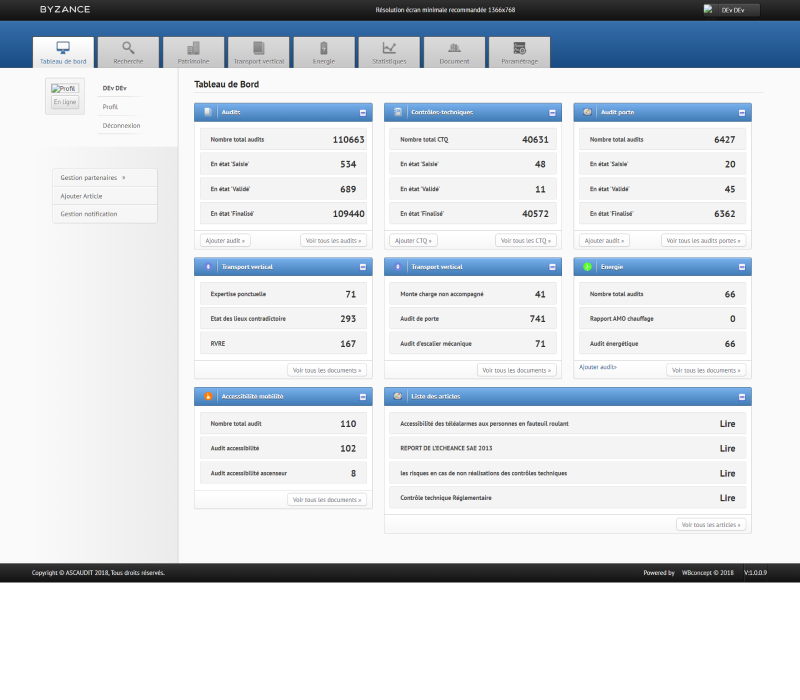Select the Statistiques chart icon
Viewport: 800px width, 700px height.
[x=389, y=48]
